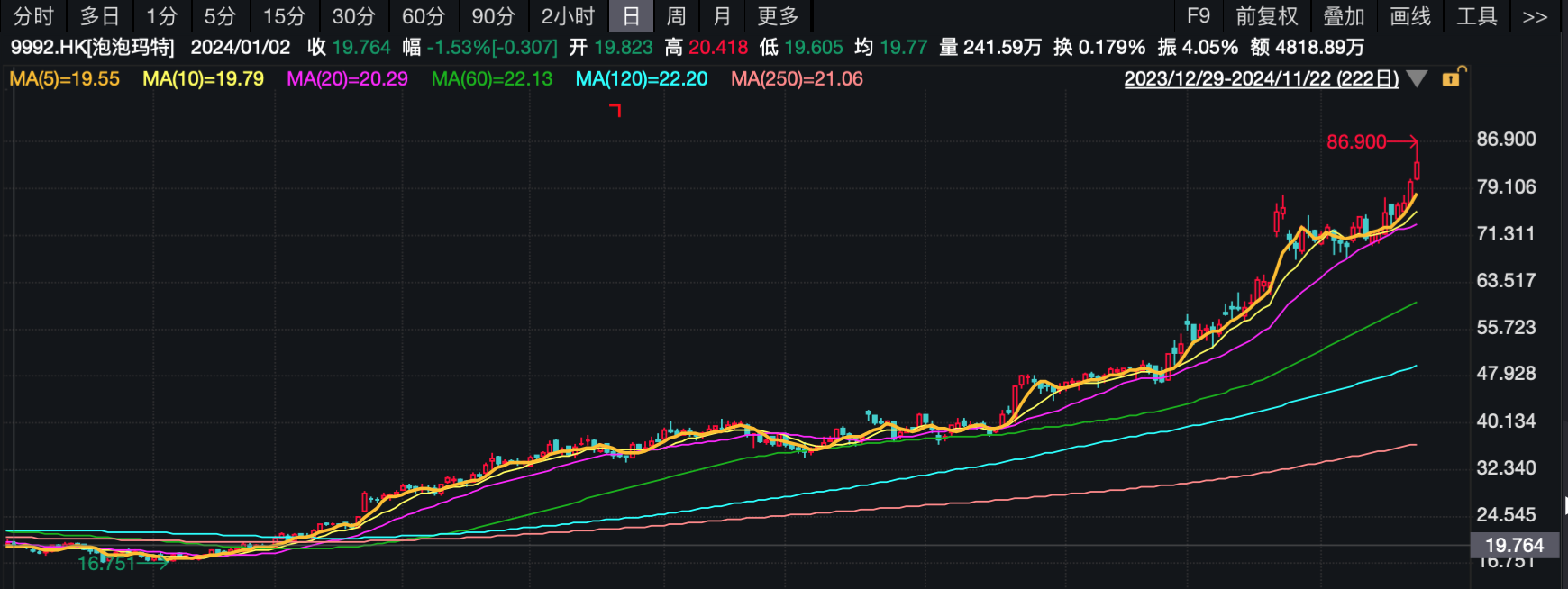This screenshot has height=589, width=1568.
Task: Click the green MA(60) indicator label
Action: [x=492, y=79]
